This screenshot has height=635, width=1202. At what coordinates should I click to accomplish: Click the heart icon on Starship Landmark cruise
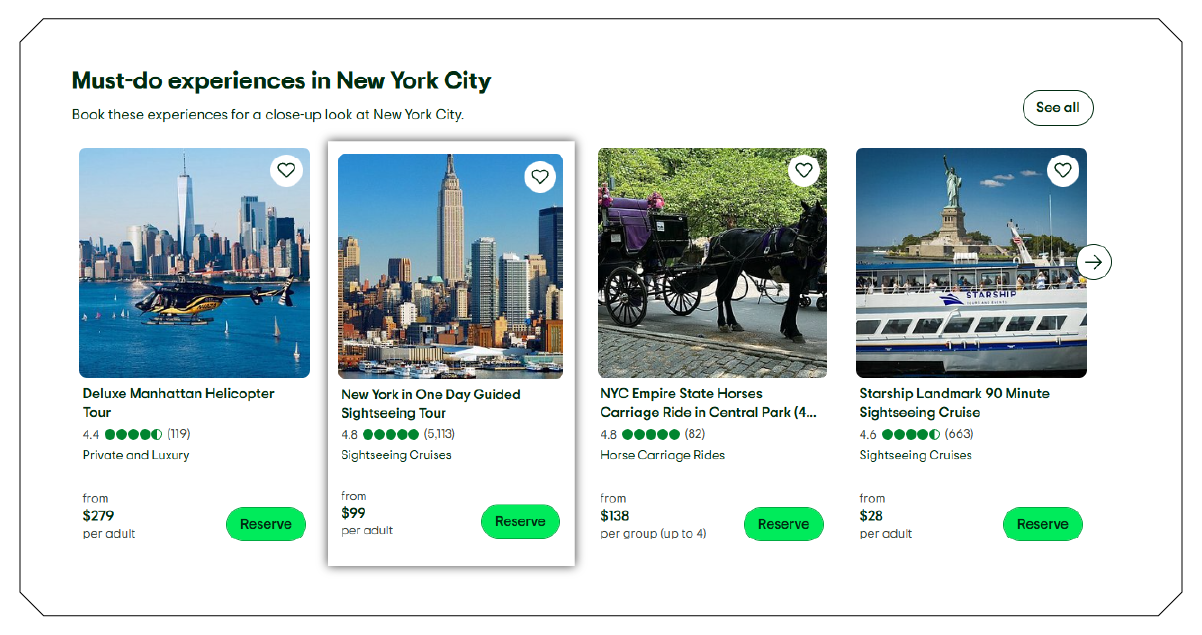1062,170
